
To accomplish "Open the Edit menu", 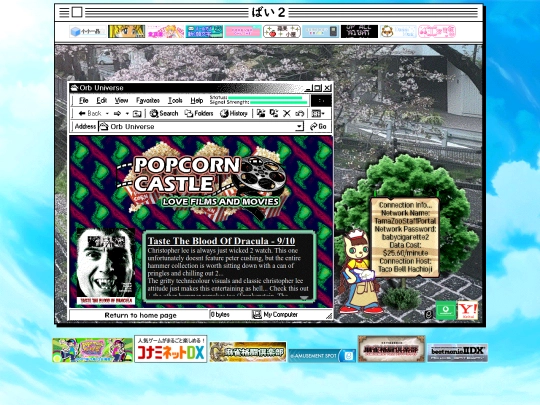I will pos(101,101).
